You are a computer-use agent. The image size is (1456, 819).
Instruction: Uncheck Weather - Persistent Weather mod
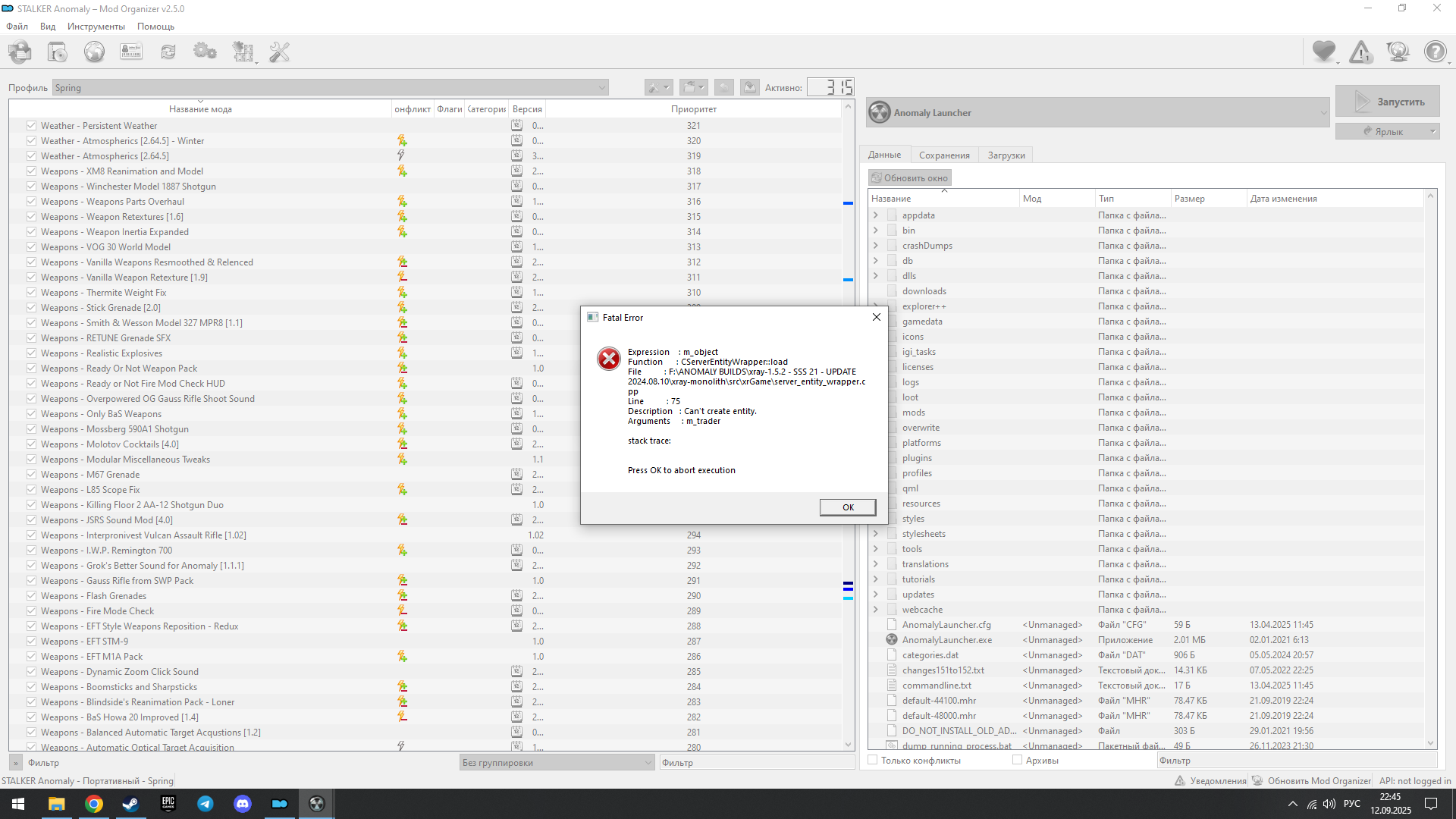(x=31, y=126)
